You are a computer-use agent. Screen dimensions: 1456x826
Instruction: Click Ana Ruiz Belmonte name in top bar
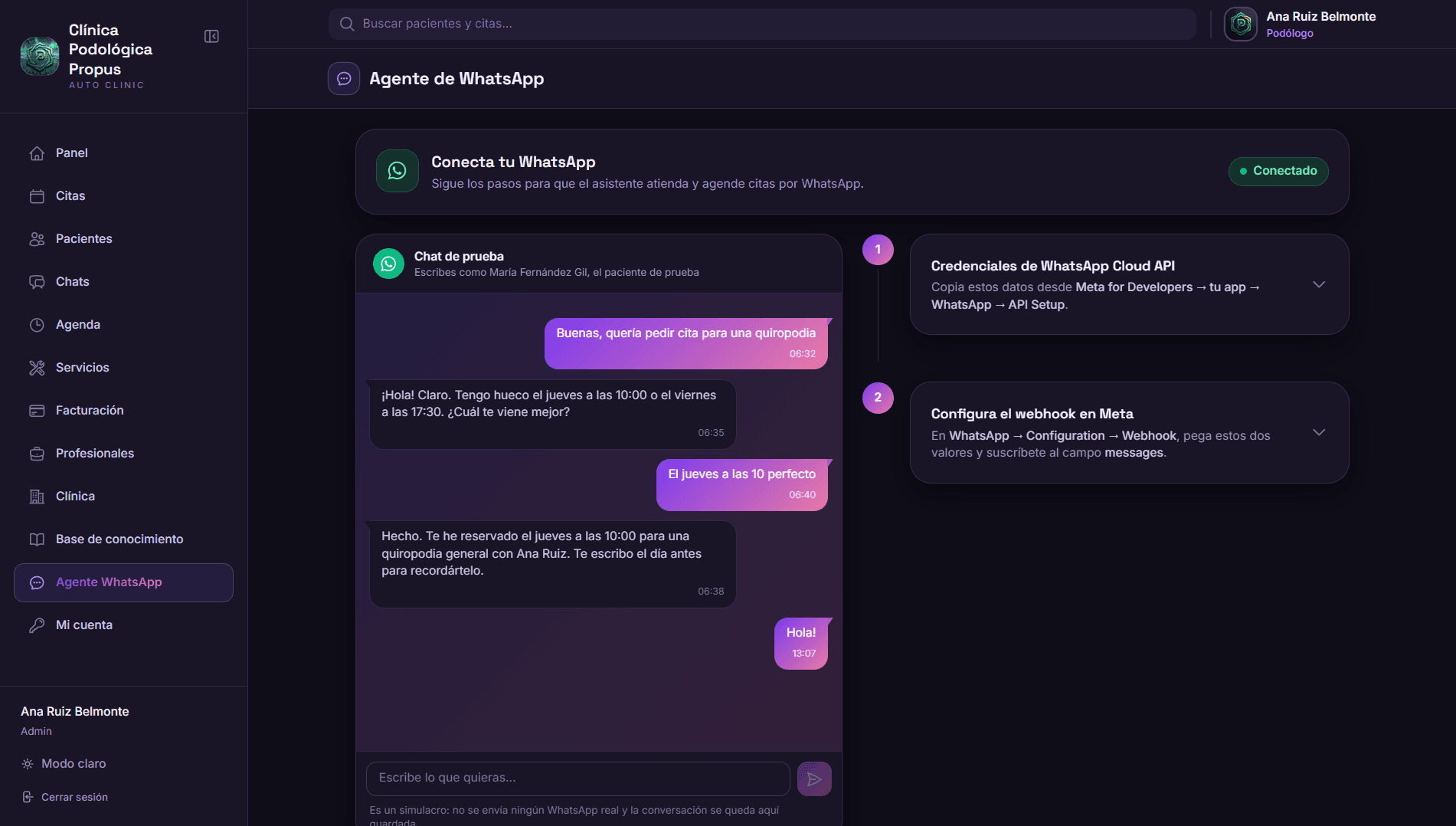tap(1320, 16)
